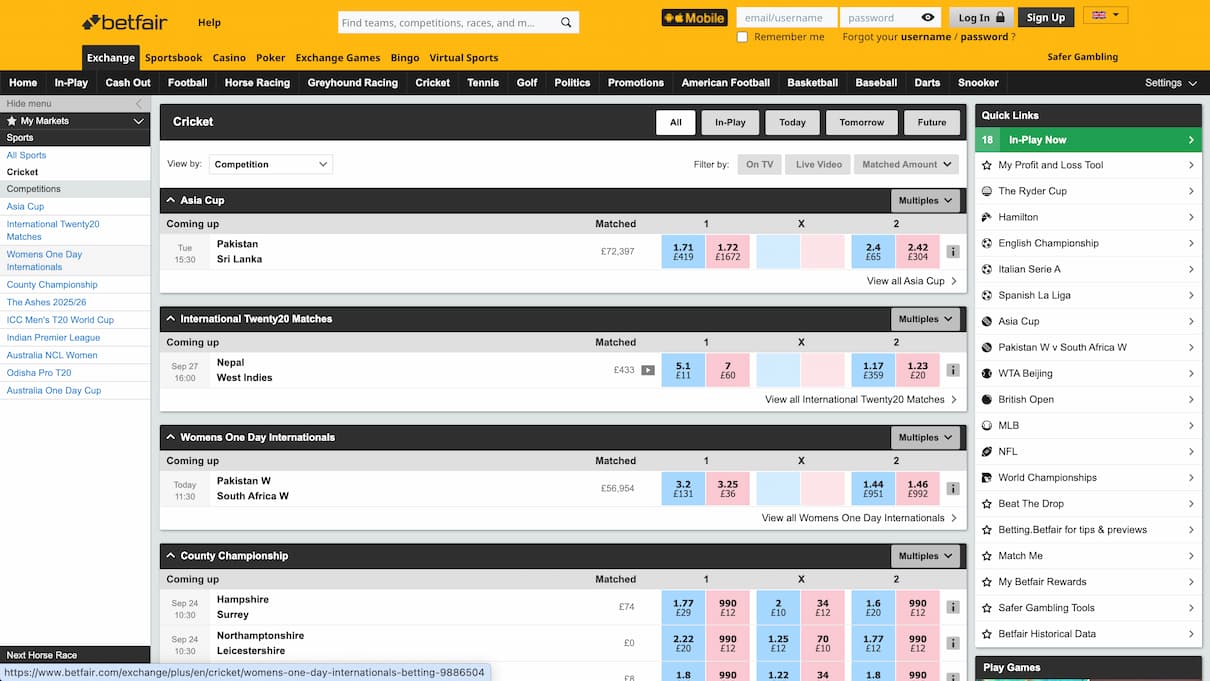Image resolution: width=1210 pixels, height=681 pixels.
Task: Click live video icon for Nepal match
Action: [x=648, y=370]
